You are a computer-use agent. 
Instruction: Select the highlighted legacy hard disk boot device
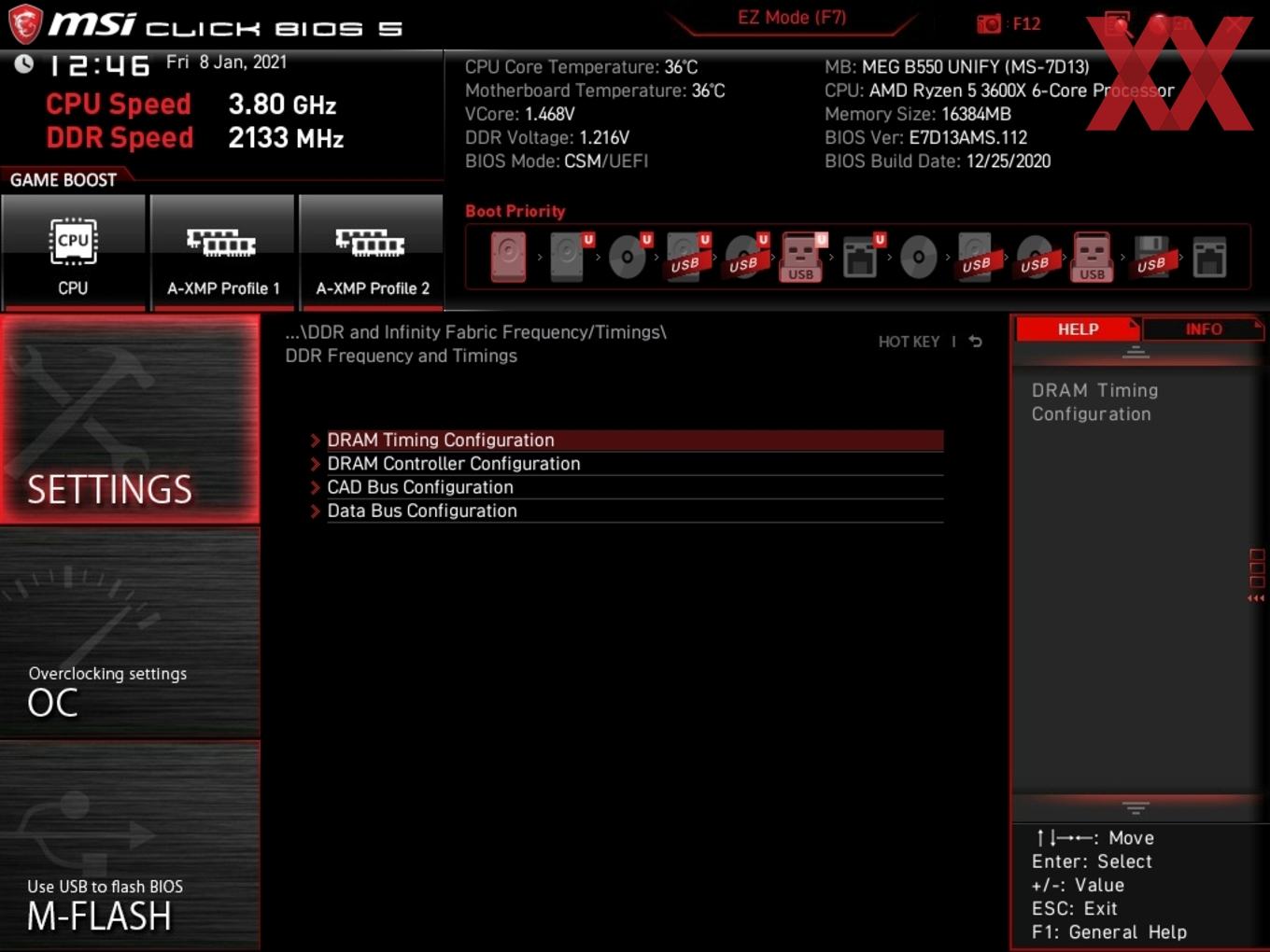(x=509, y=258)
